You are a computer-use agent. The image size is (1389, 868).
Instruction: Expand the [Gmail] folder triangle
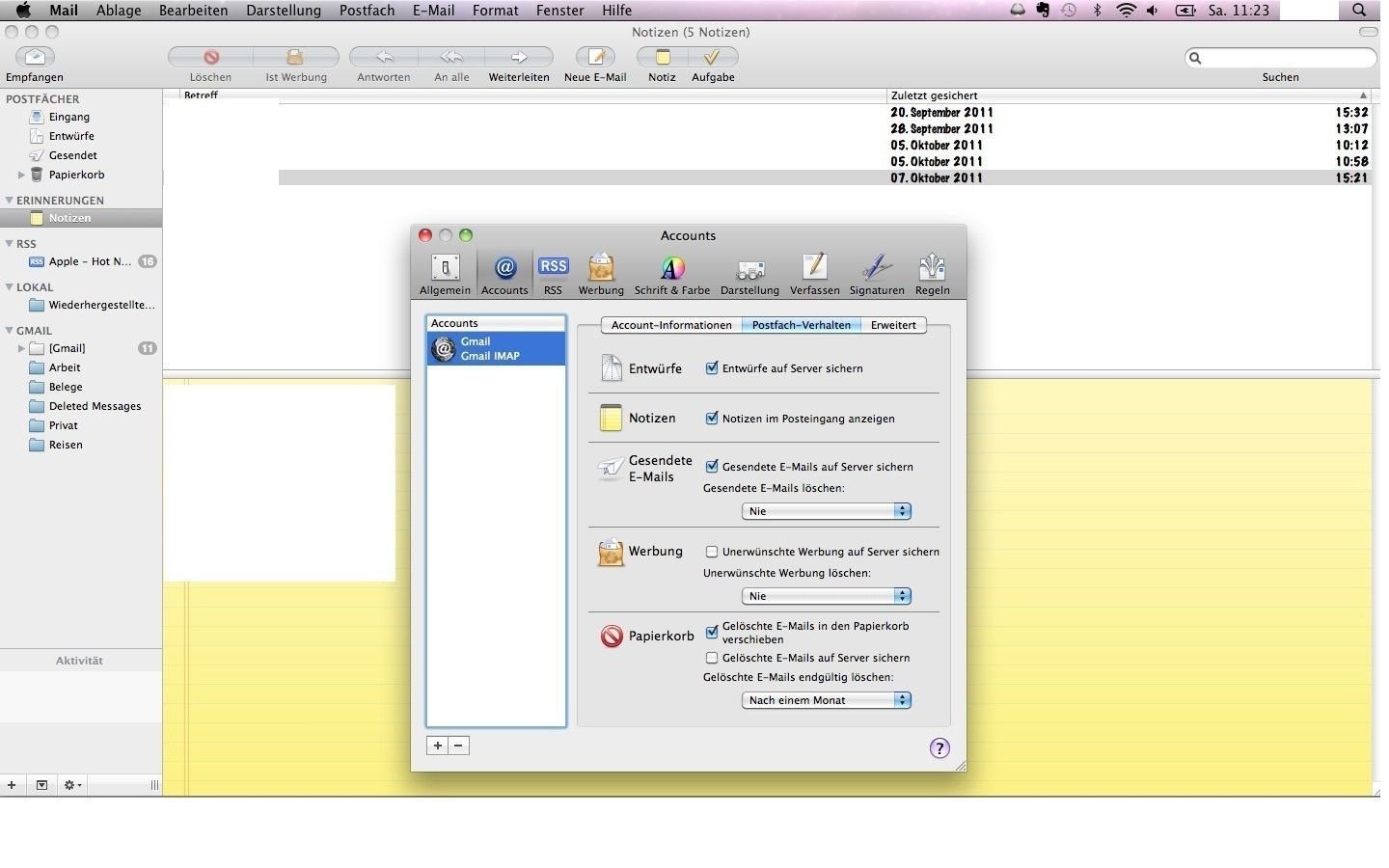(x=21, y=348)
